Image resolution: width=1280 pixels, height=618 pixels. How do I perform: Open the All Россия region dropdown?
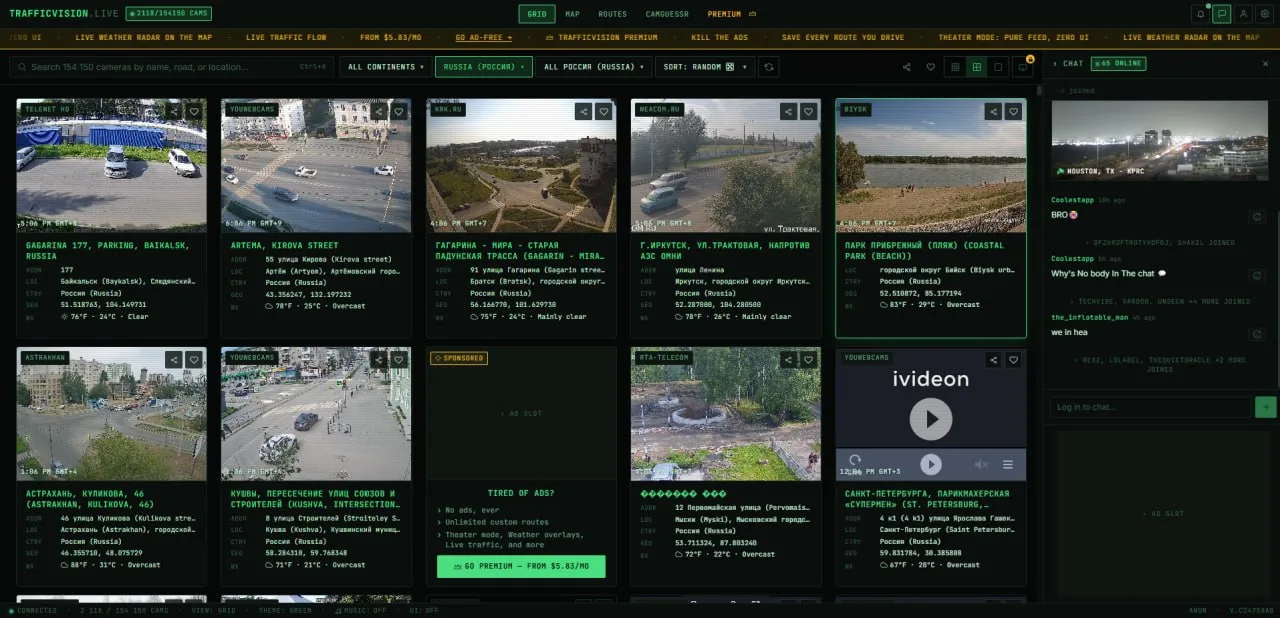(x=593, y=67)
